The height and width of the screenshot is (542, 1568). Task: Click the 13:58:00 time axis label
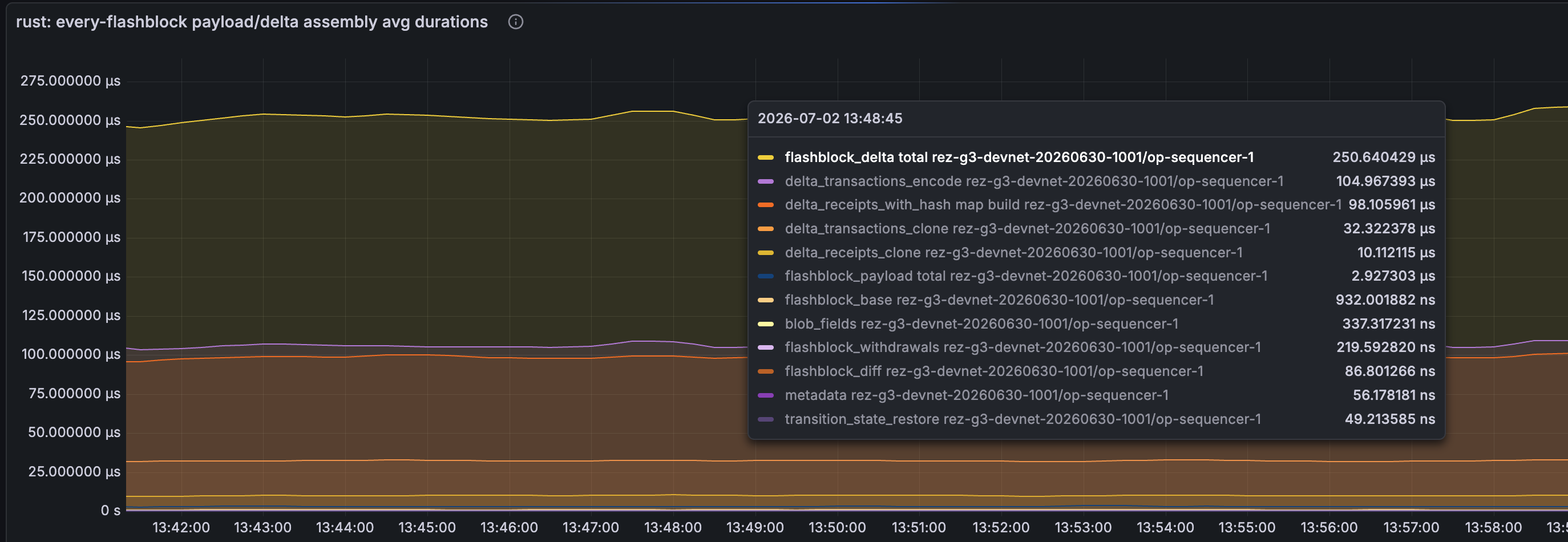click(1493, 527)
